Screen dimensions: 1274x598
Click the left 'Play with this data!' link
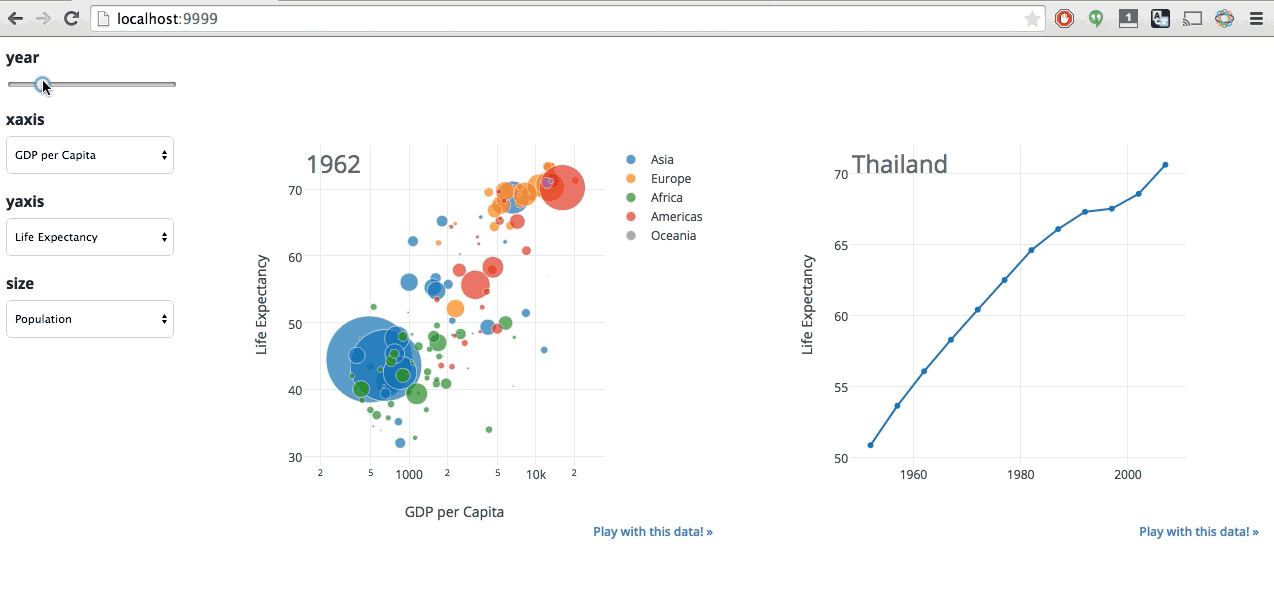(653, 531)
